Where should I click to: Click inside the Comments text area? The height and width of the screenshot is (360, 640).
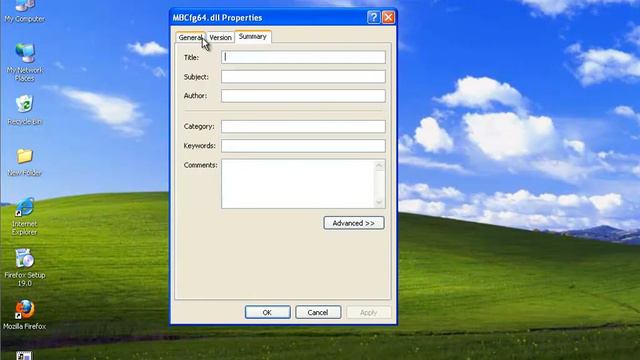click(298, 184)
